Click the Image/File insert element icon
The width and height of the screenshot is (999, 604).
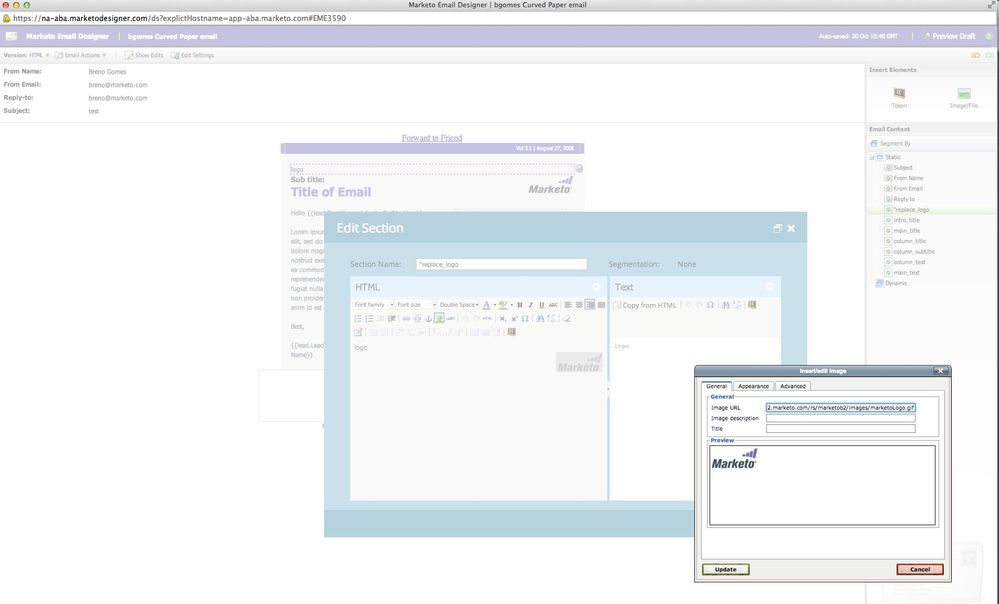point(964,95)
